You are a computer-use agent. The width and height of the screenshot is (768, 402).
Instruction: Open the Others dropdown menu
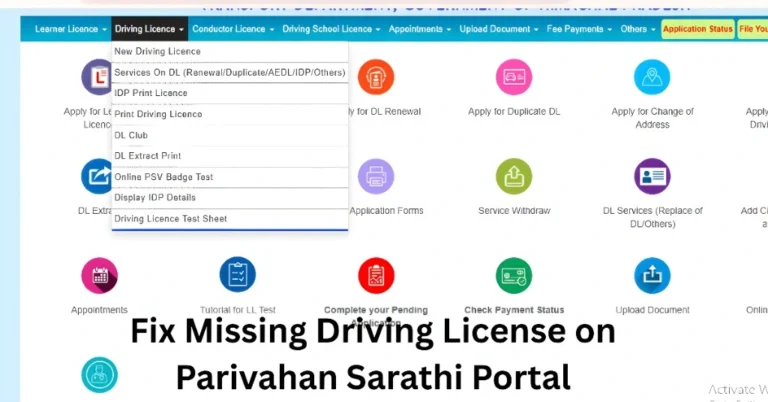(638, 29)
